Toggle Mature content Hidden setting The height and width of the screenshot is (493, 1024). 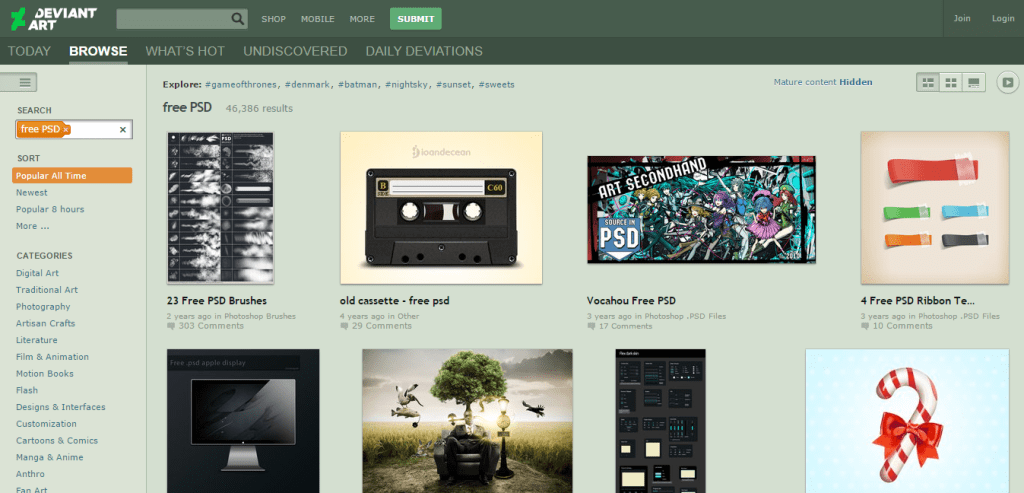(823, 82)
